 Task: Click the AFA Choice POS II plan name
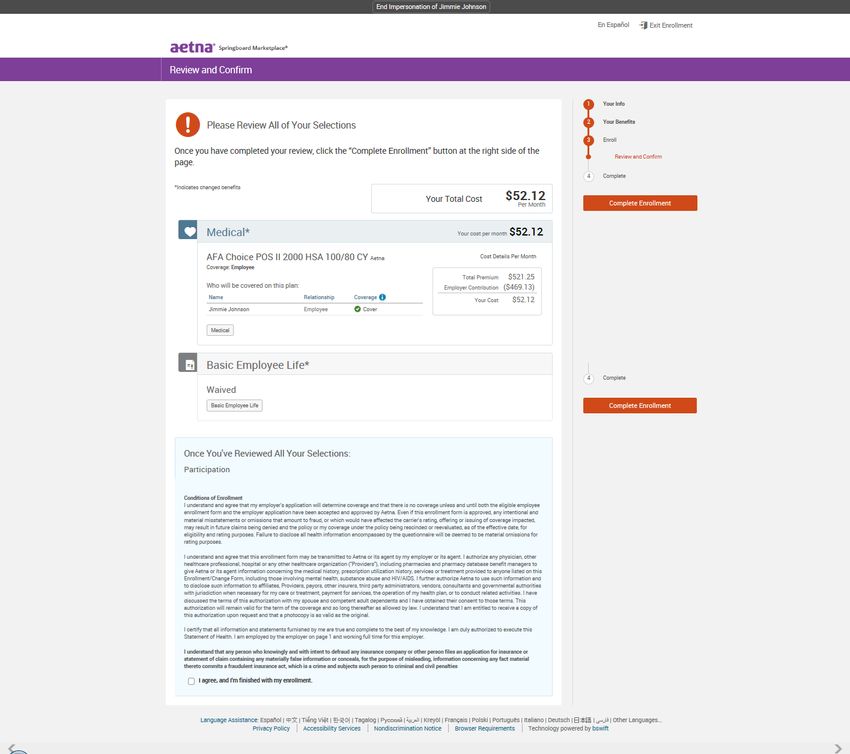tap(287, 257)
